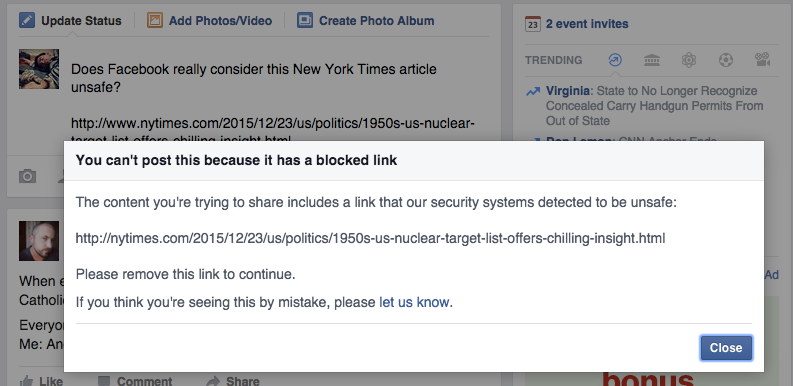
Task: Open the event invites calendar icon
Action: (533, 24)
